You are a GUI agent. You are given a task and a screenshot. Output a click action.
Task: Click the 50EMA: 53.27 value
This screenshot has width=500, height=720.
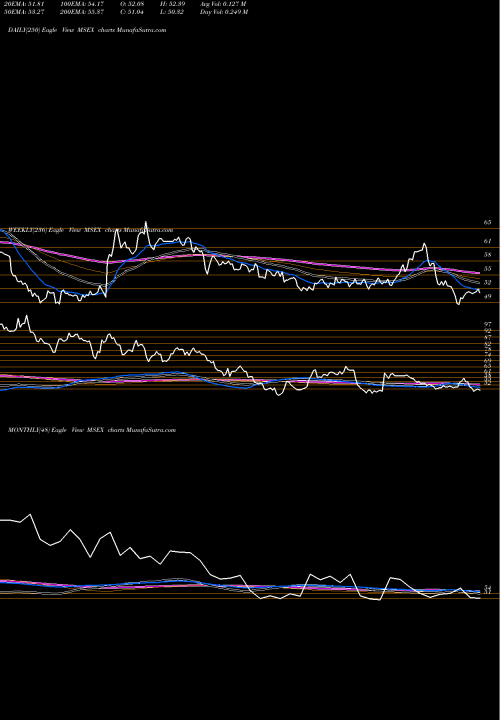pyautogui.click(x=25, y=11)
